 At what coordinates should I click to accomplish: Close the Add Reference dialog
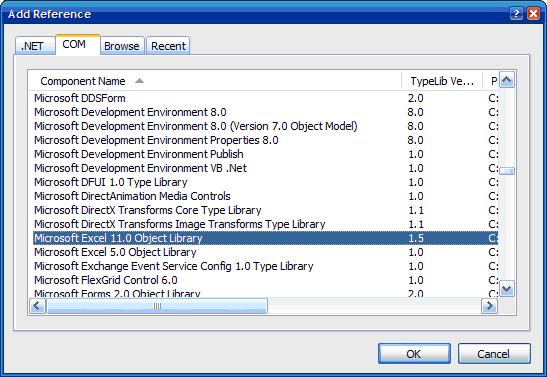click(x=533, y=14)
